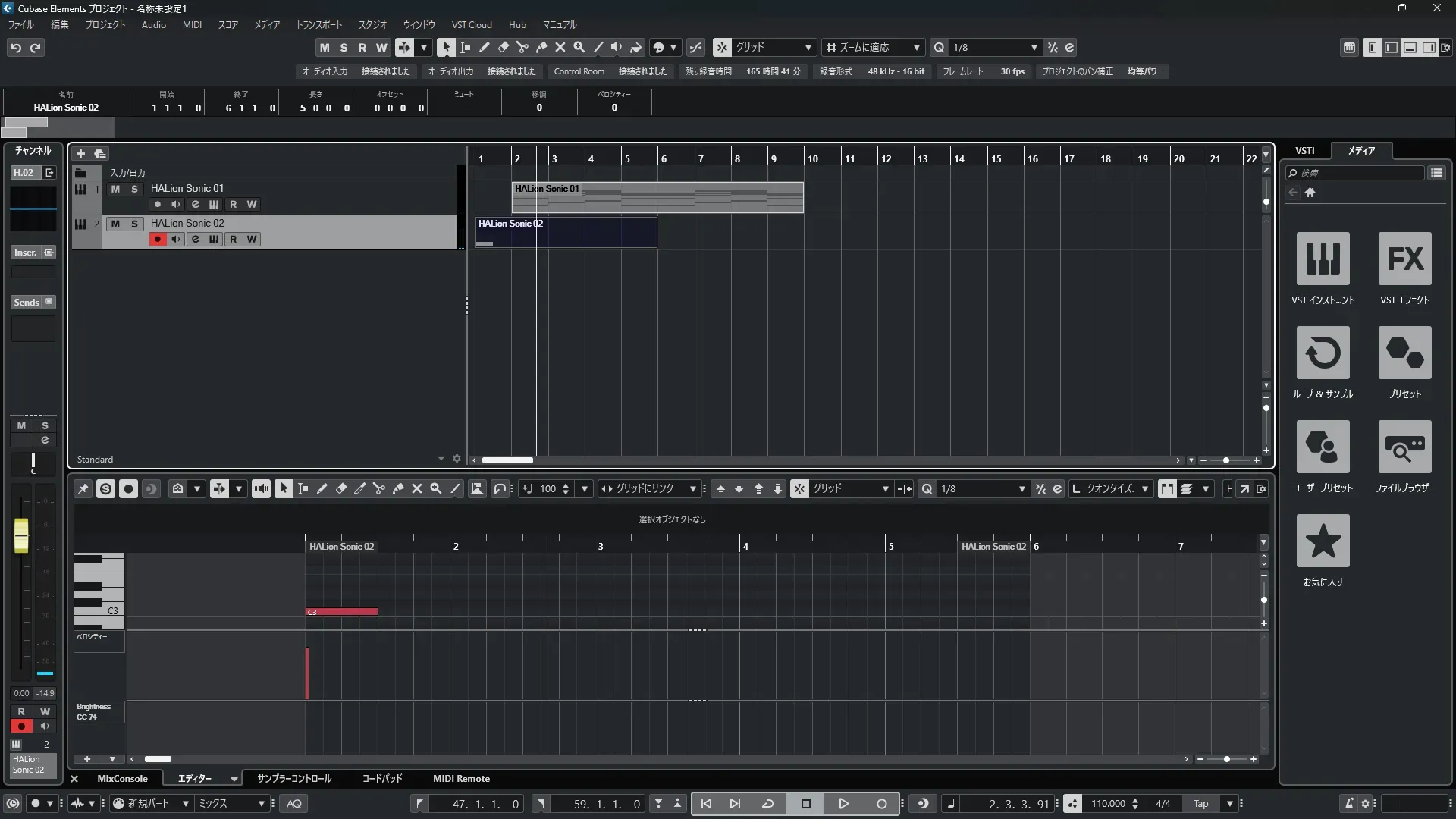The width and height of the screenshot is (1456, 819).
Task: Select the Scissors split tool in top toolbar
Action: tap(522, 47)
